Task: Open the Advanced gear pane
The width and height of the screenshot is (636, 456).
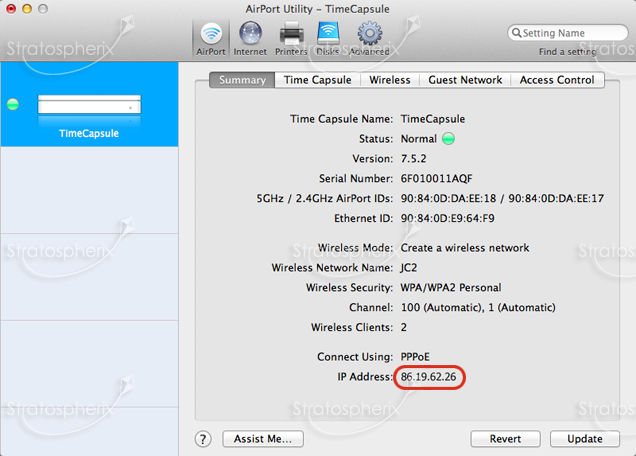Action: coord(369,39)
